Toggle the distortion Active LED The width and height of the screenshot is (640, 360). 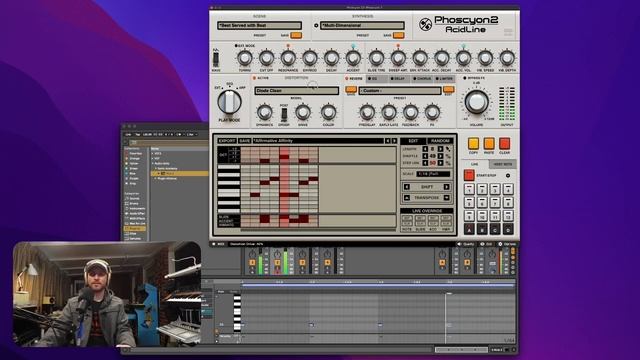254,78
